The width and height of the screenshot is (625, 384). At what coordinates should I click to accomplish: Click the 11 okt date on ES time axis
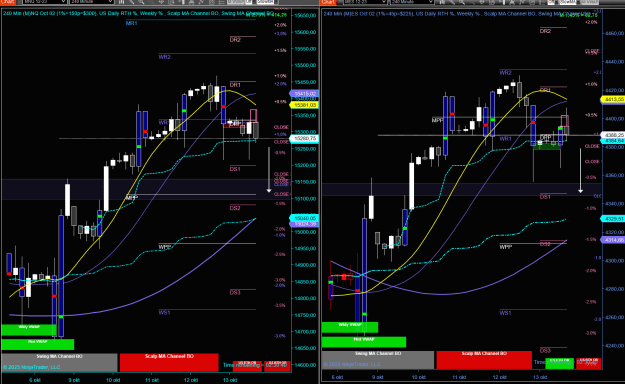tap(459, 377)
